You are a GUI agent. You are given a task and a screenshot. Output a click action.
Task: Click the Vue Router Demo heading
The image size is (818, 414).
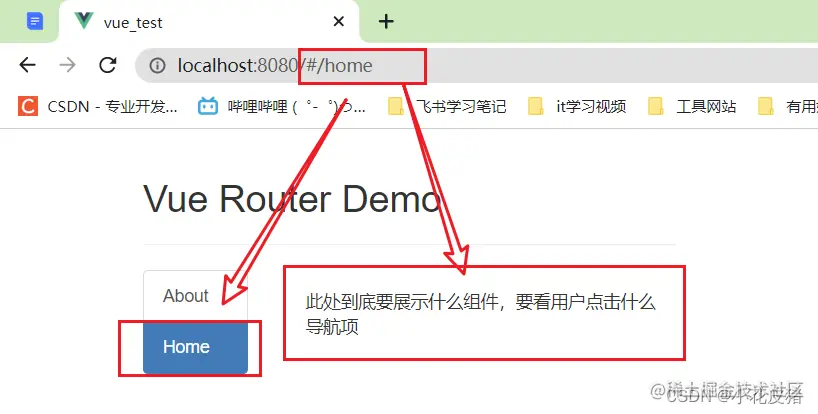292,199
